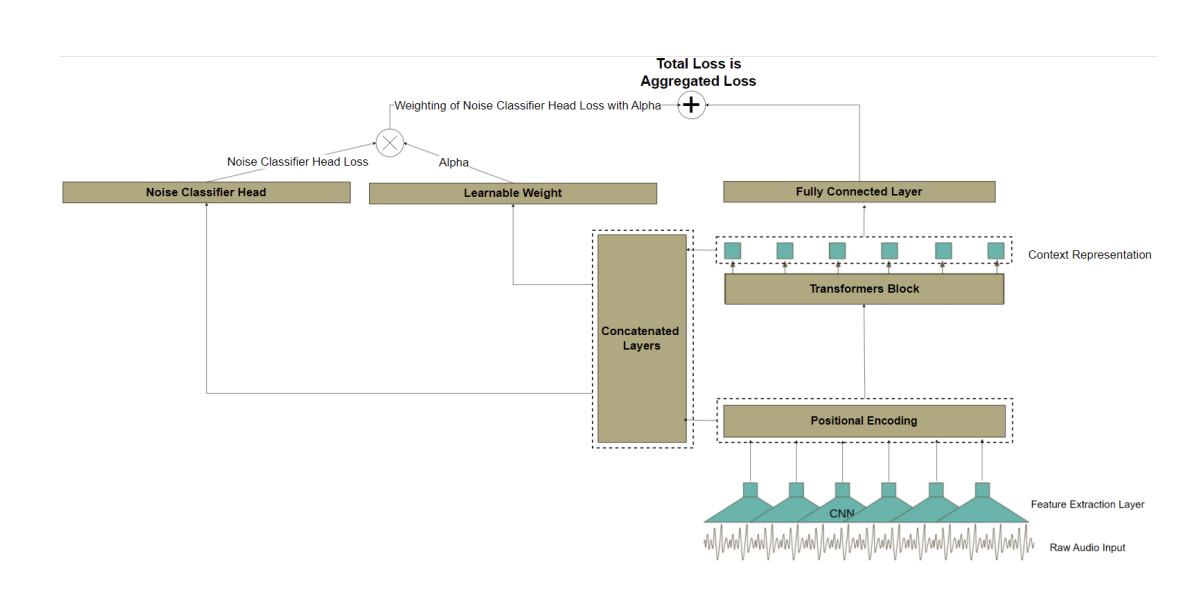This screenshot has width=1204, height=592.
Task: Click the multiplication circle with X
Action: 389,143
